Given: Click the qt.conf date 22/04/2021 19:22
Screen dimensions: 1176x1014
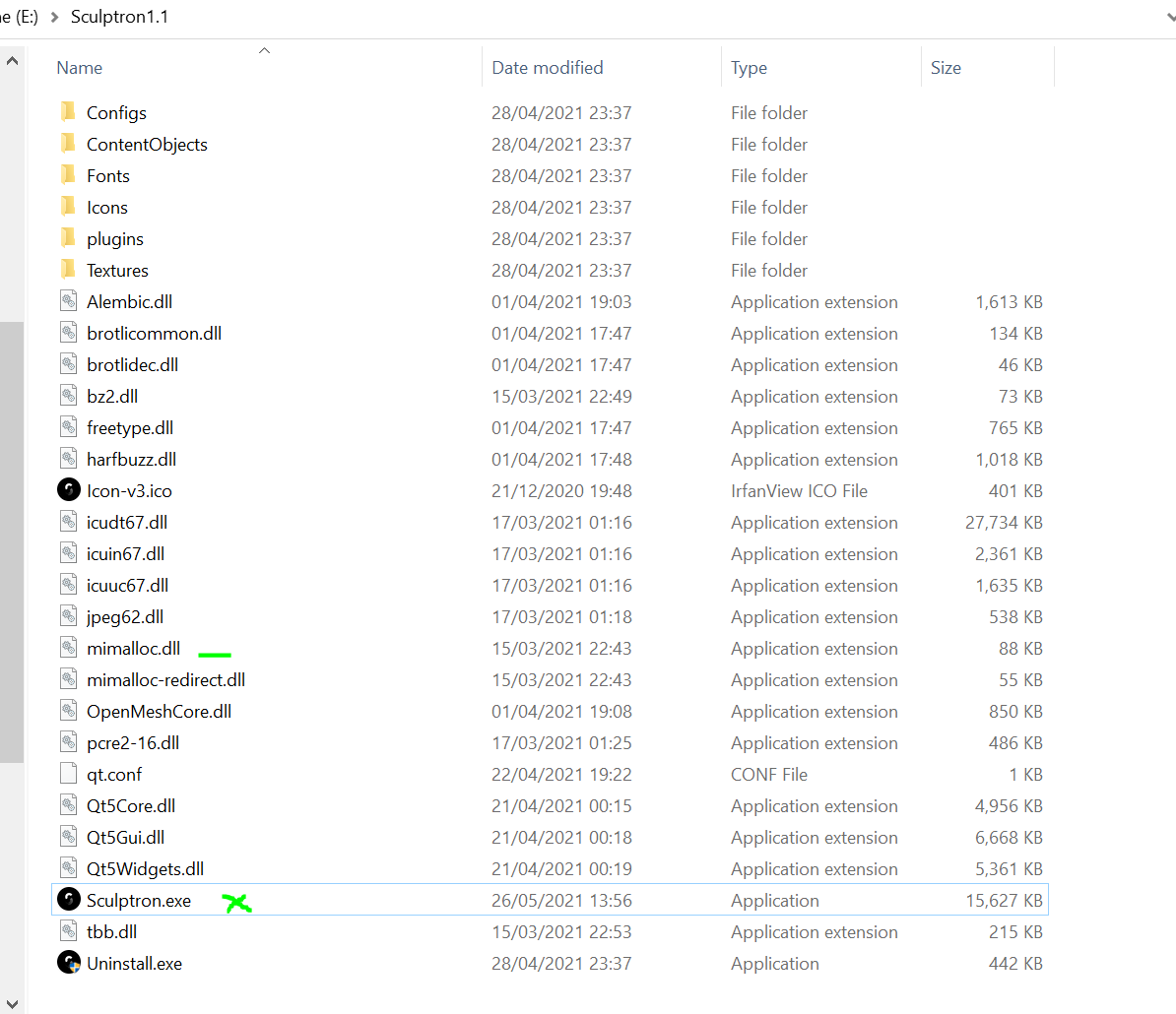Looking at the screenshot, I should click(x=561, y=774).
